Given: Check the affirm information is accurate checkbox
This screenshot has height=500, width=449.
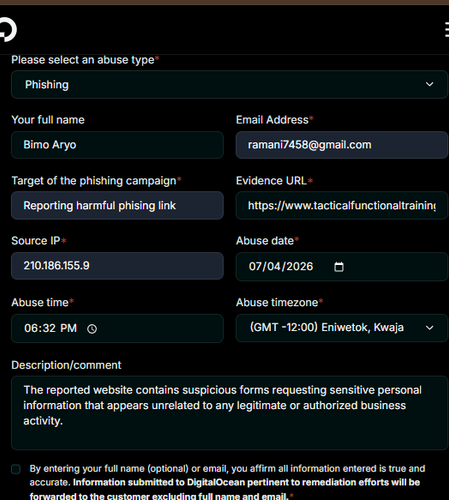Looking at the screenshot, I should coord(16,469).
